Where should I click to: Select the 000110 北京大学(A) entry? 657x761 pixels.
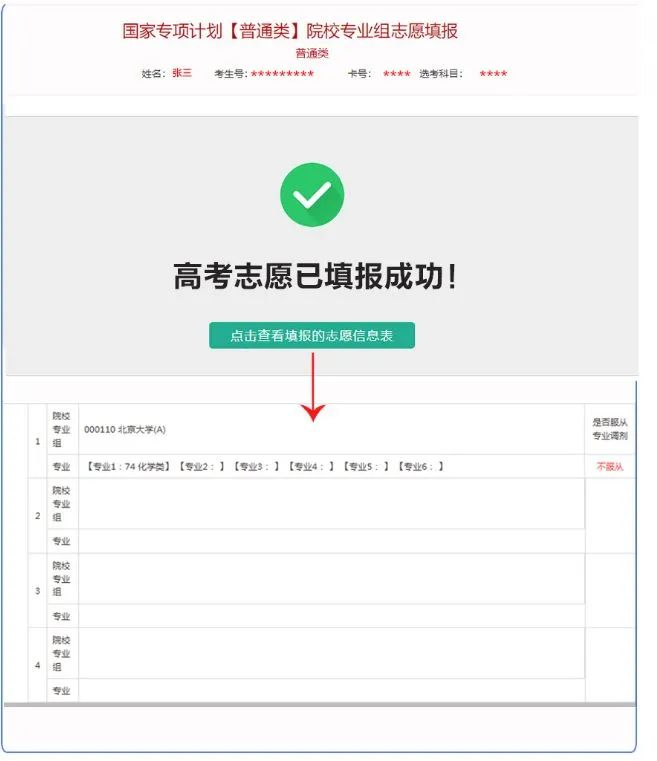coord(126,429)
